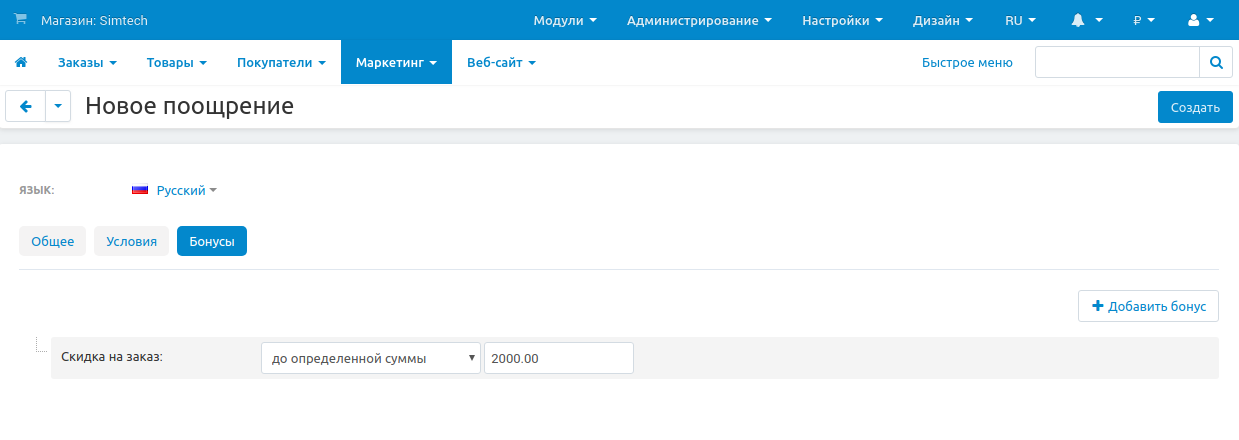Expand the dropdown next to back arrow
Screen dimensions: 1239x440
click(x=58, y=106)
